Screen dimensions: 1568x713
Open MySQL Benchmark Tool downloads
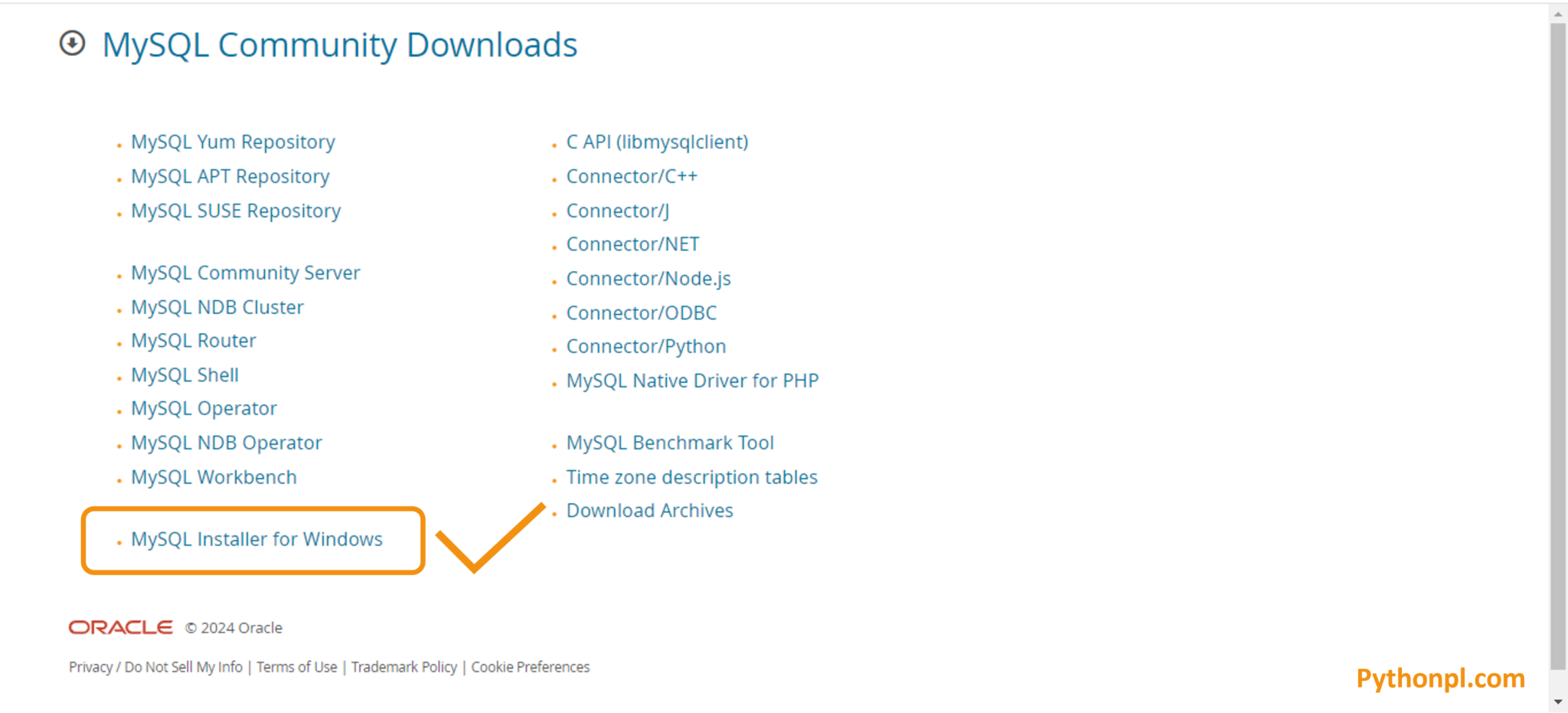click(x=669, y=442)
